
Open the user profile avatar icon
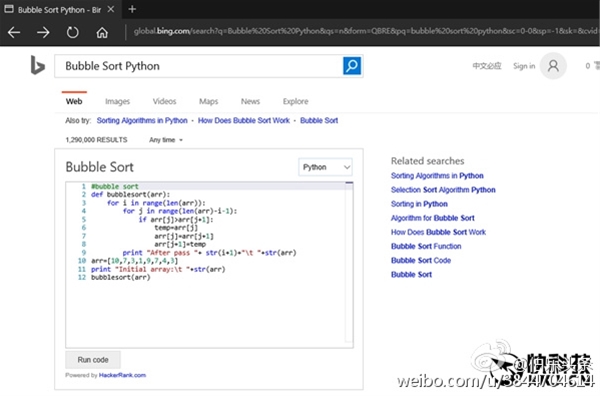coord(553,66)
